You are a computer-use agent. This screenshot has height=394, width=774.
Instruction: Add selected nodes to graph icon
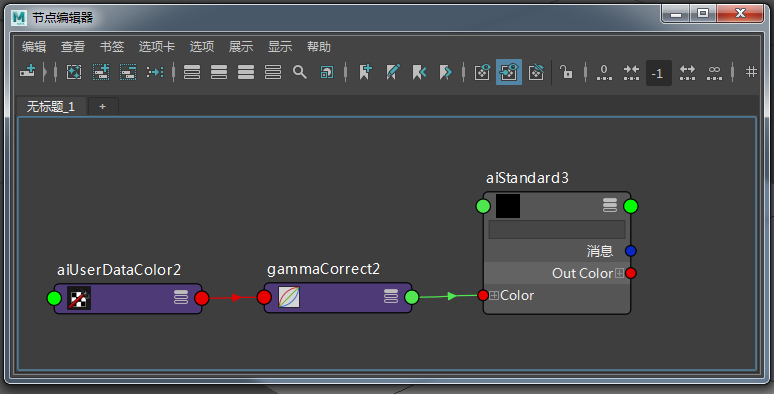pyautogui.click(x=101, y=72)
